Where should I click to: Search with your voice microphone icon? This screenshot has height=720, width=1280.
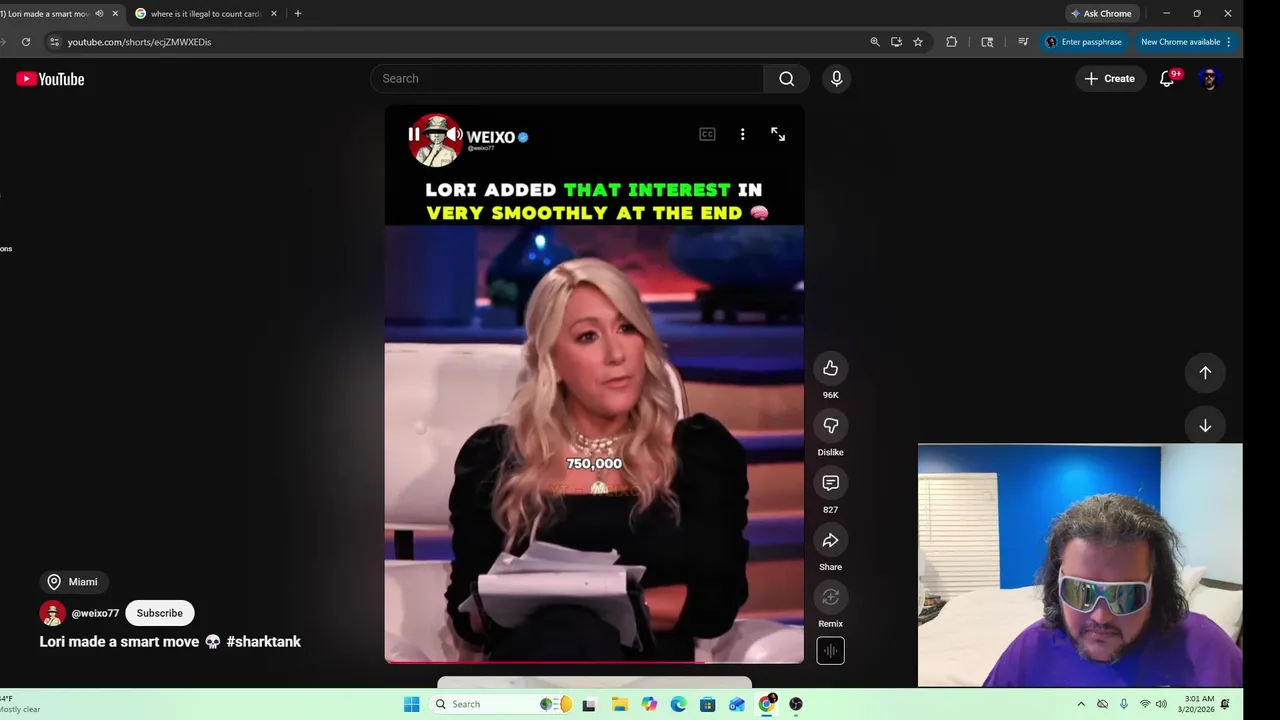pyautogui.click(x=837, y=79)
